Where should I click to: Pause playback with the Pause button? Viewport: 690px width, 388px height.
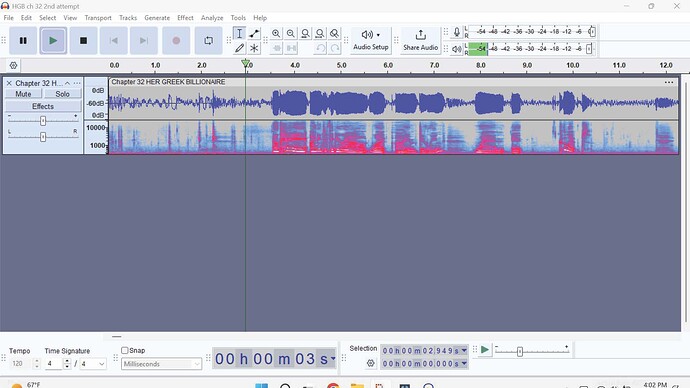point(23,40)
